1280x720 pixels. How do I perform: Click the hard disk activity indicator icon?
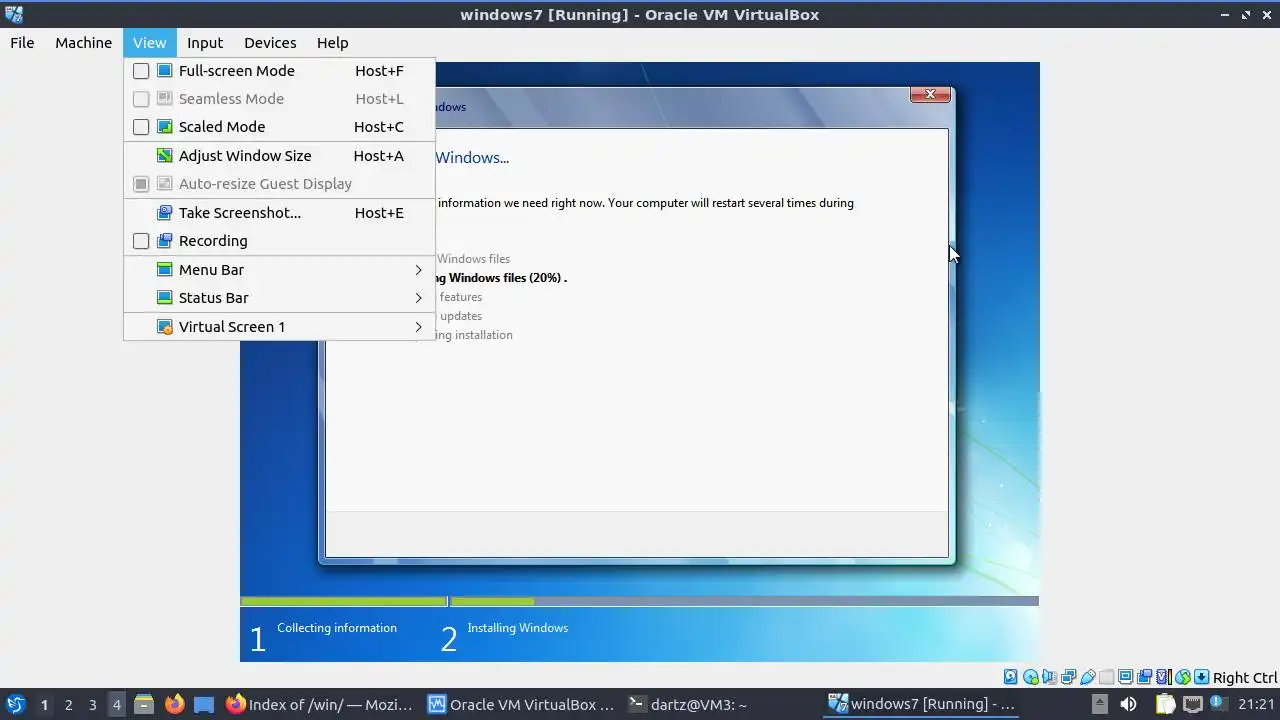1010,677
